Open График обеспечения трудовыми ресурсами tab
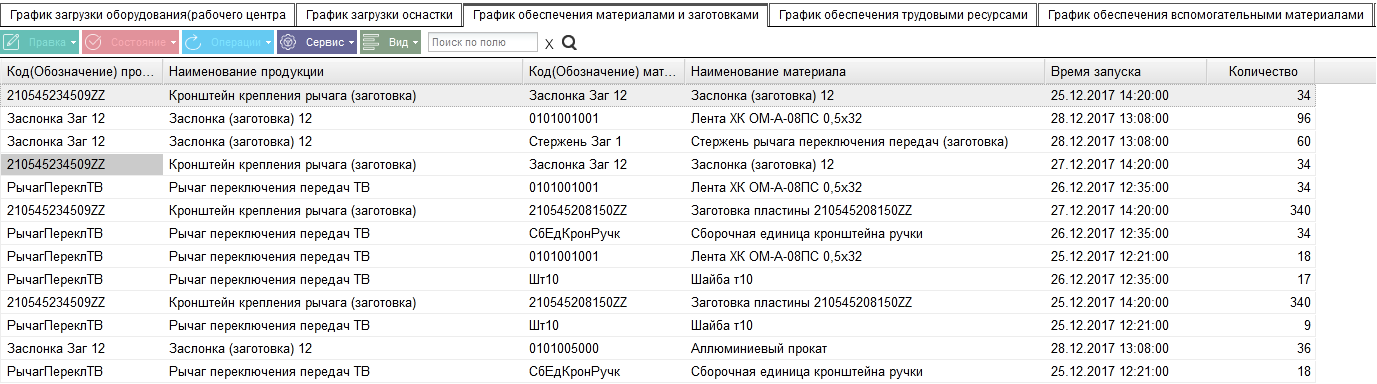1377x384 pixels. [x=902, y=15]
